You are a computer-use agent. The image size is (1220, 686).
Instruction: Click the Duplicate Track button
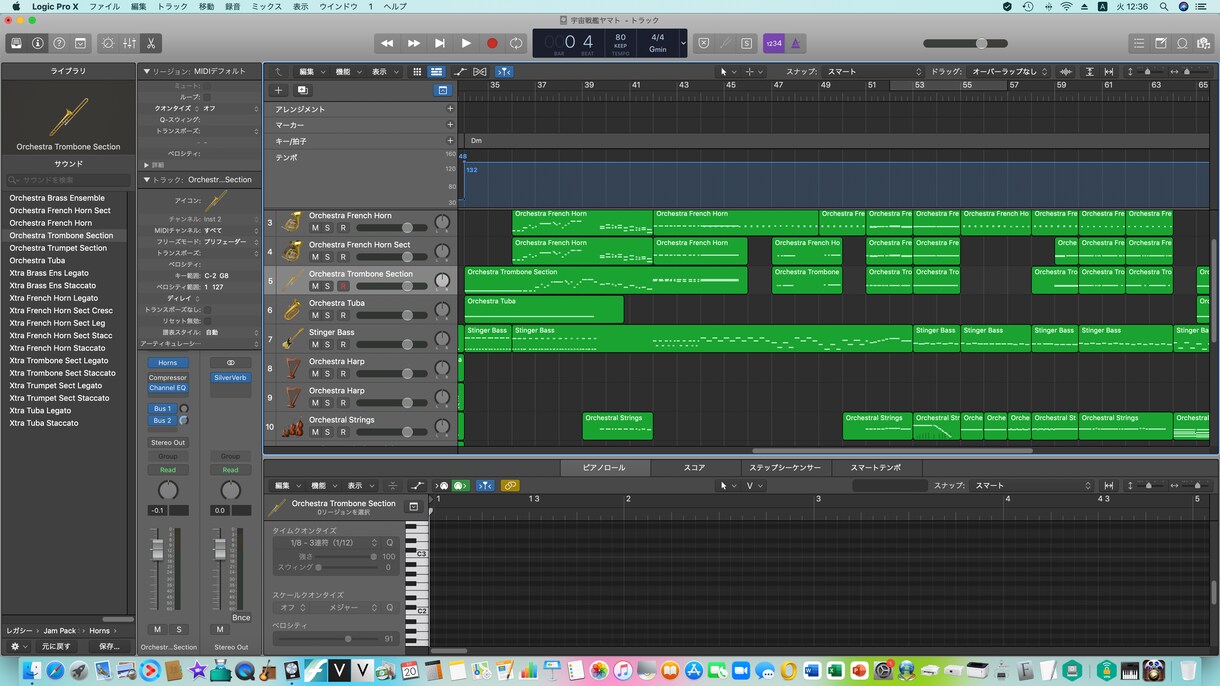click(x=302, y=90)
